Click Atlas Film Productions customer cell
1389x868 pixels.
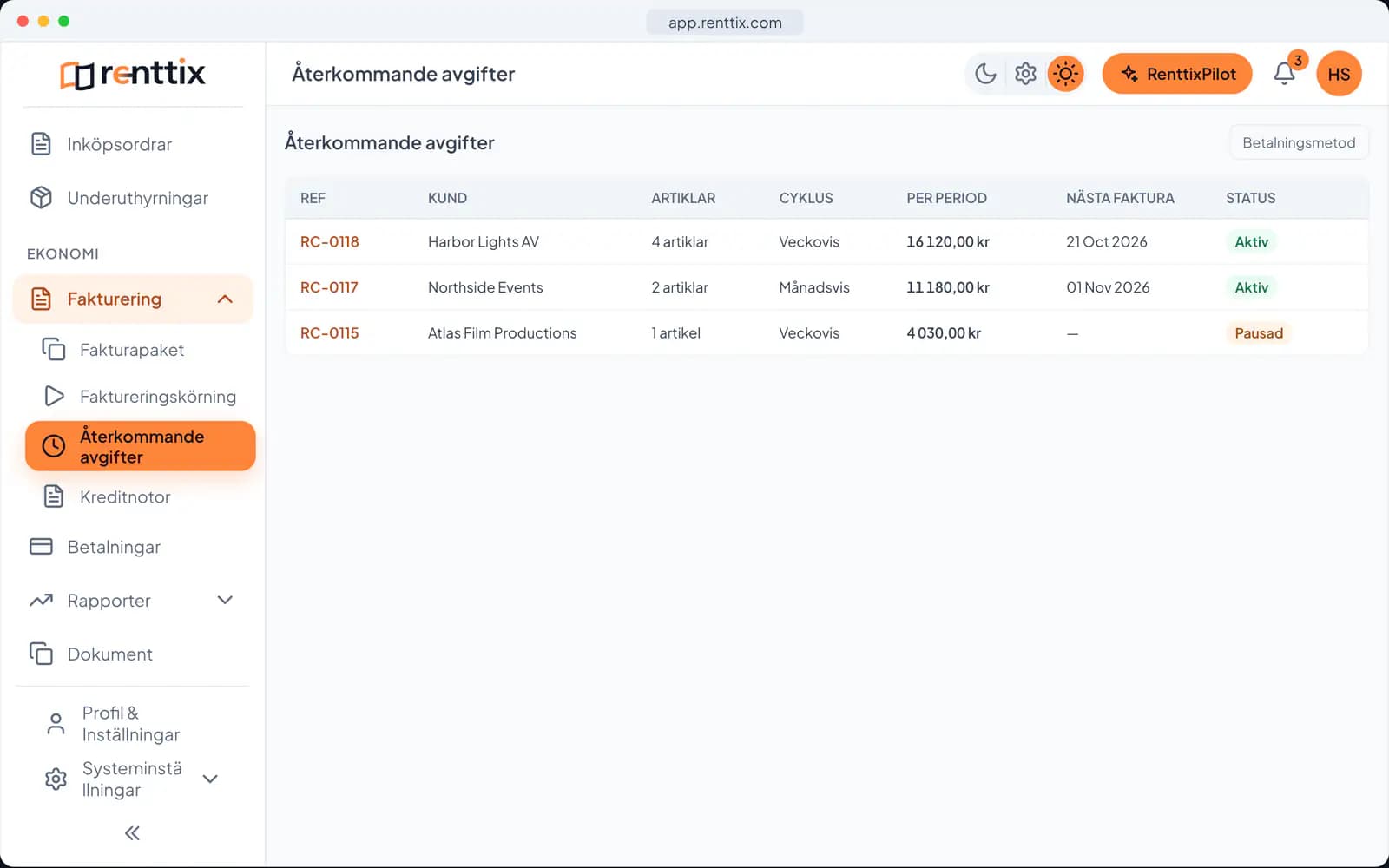tap(502, 332)
